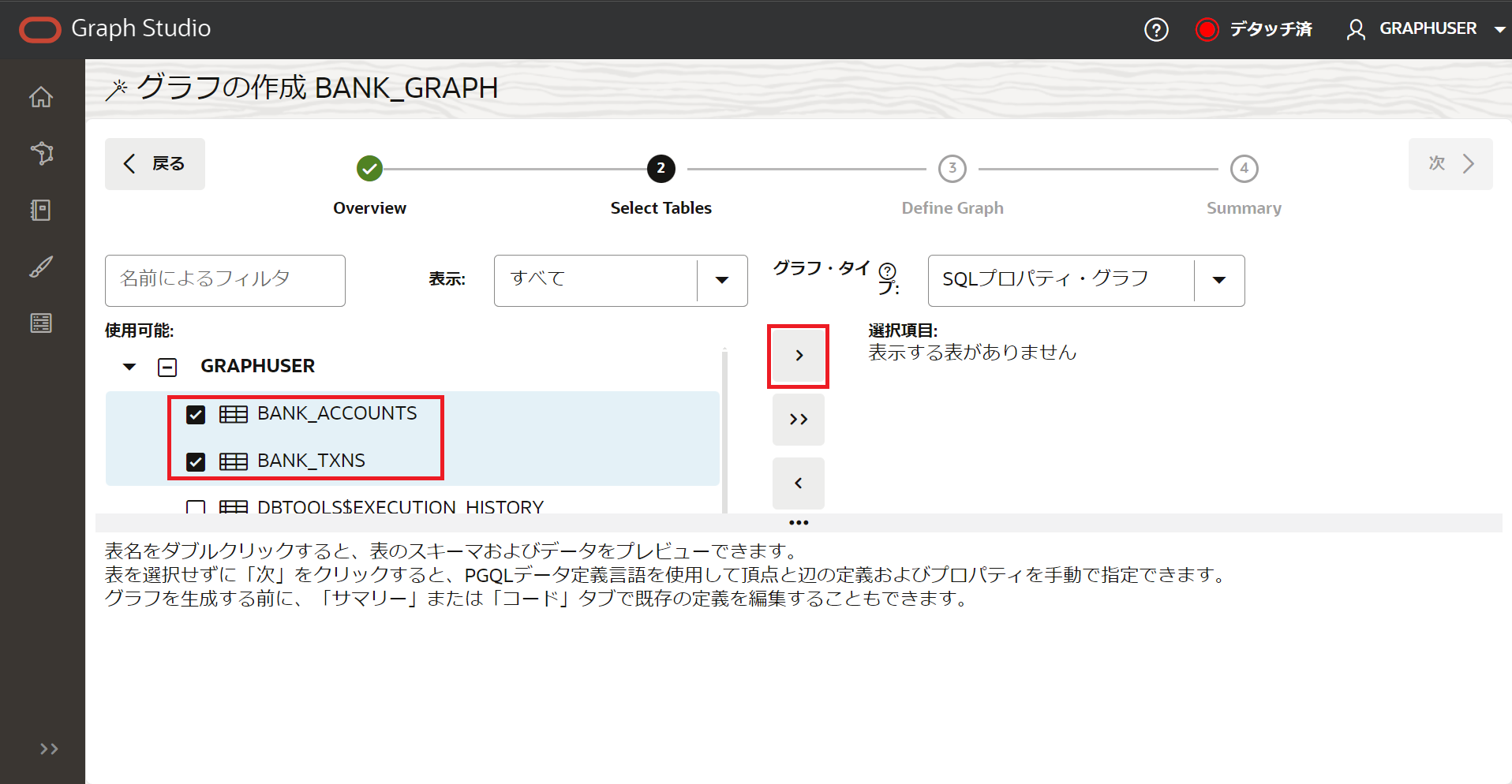Open the Home icon in sidebar
Screen dimensions: 1512x784
(x=41, y=97)
